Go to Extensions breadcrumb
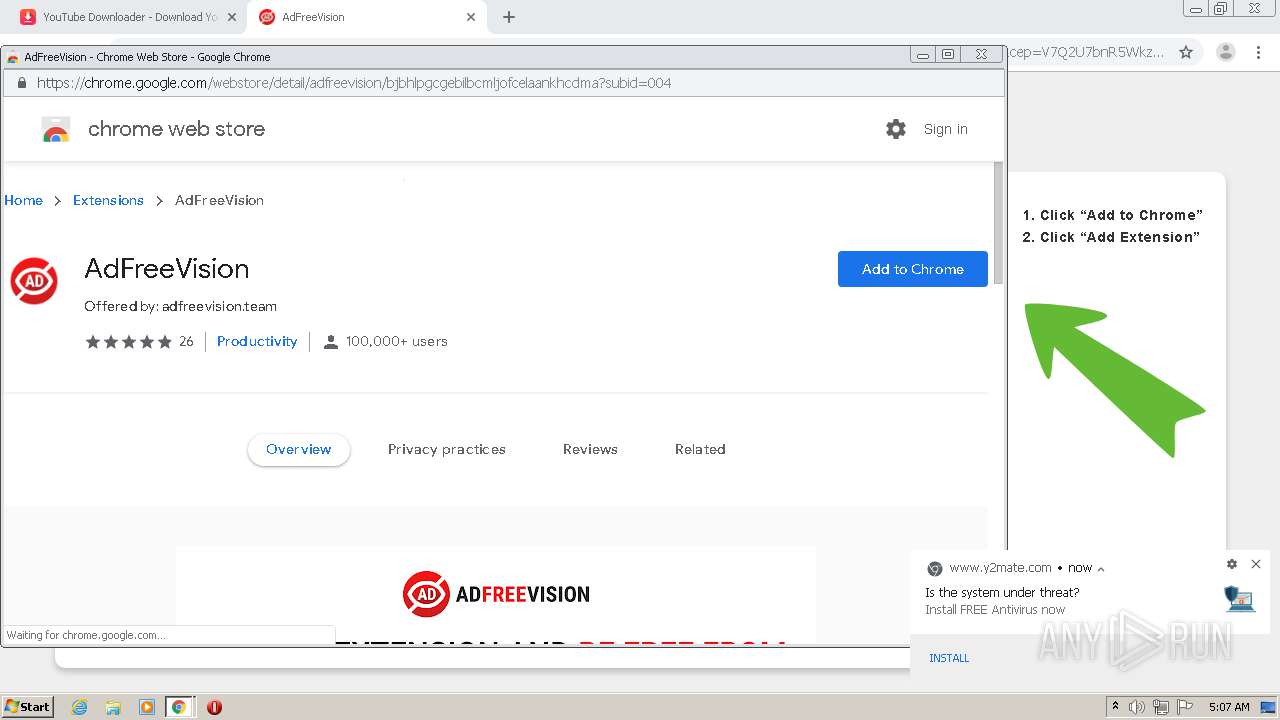Viewport: 1280px width, 720px height. (x=108, y=200)
